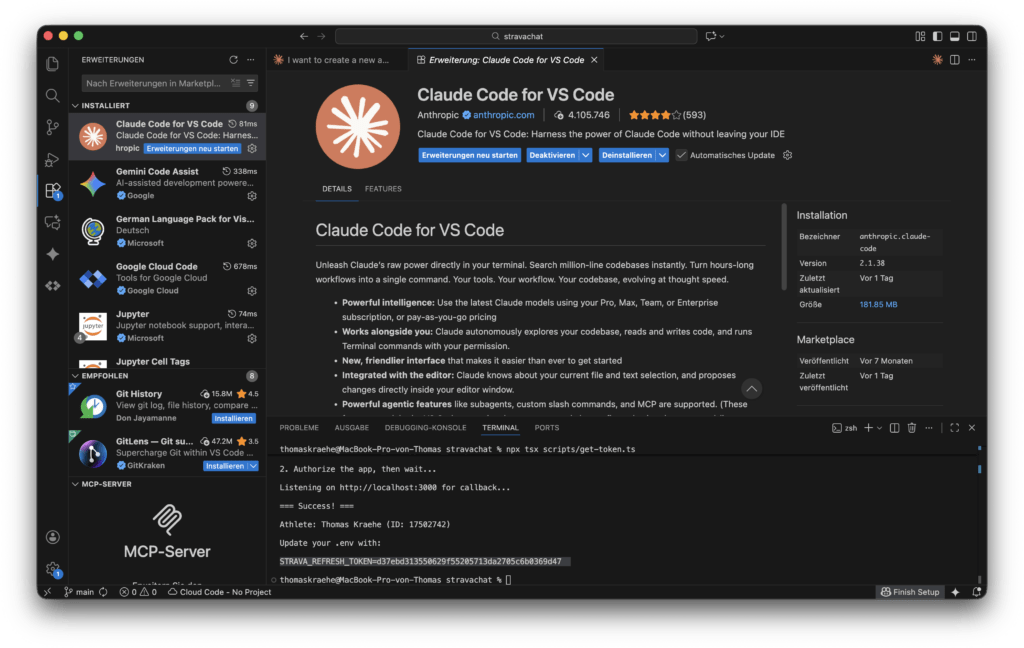
Task: Open anthropic.com publisher link
Action: [x=504, y=115]
